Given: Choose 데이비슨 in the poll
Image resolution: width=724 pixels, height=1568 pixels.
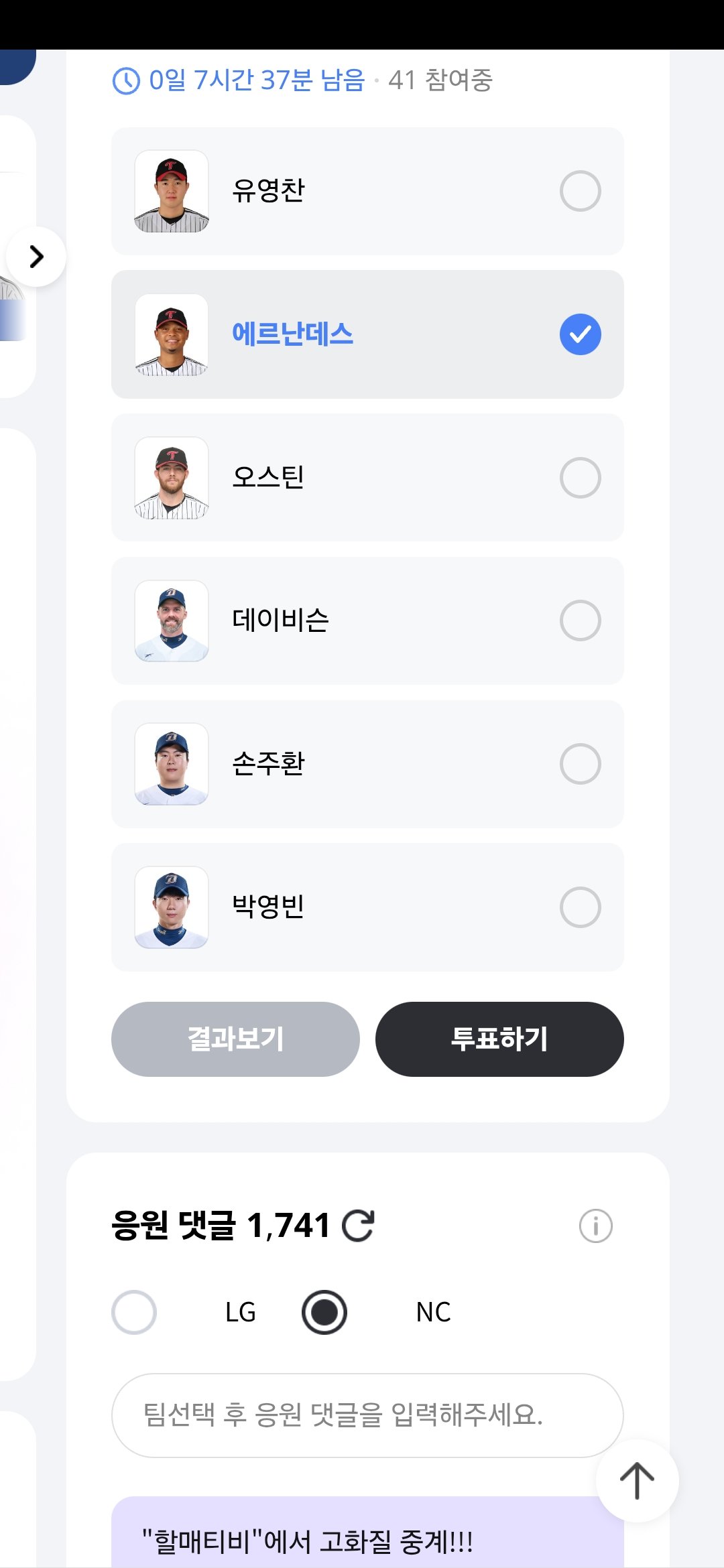Looking at the screenshot, I should 580,620.
